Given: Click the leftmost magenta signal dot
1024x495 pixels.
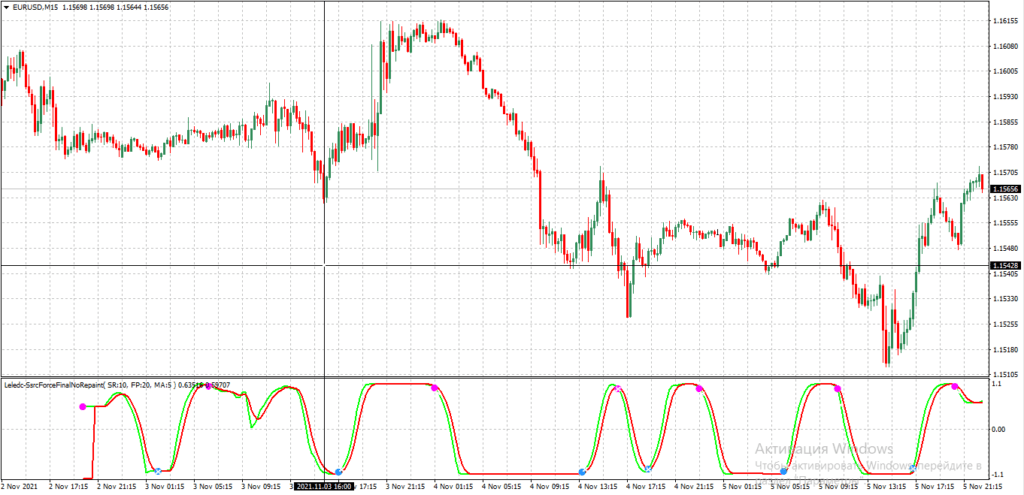Looking at the screenshot, I should [83, 406].
